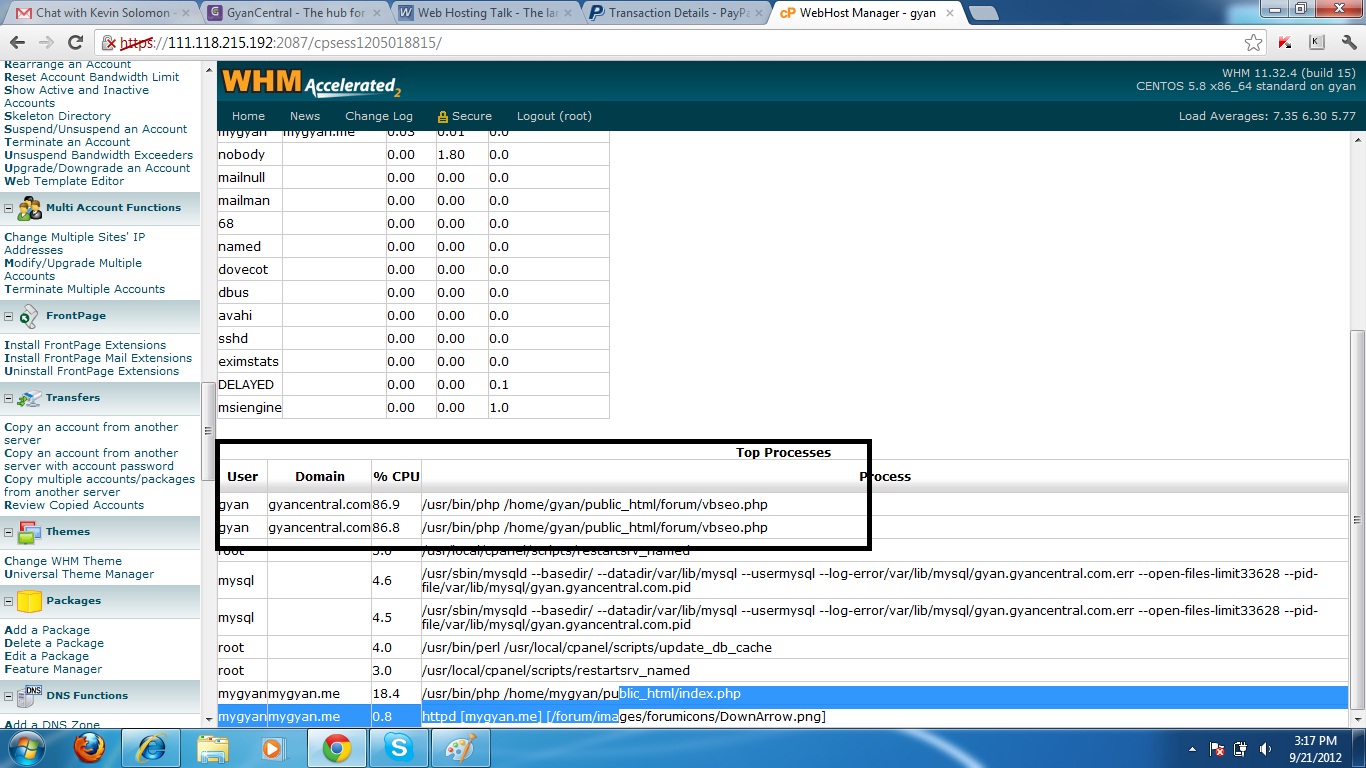Open Feature Manager link
1366x768 pixels.
[x=53, y=669]
